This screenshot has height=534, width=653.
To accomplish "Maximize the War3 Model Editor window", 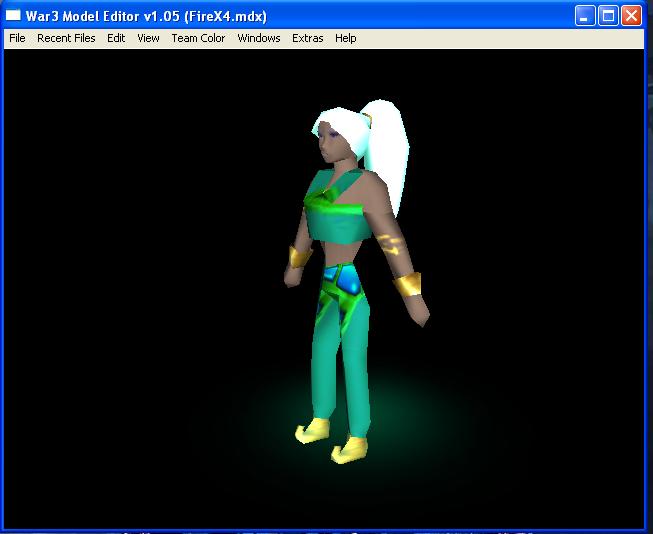I will coord(608,16).
